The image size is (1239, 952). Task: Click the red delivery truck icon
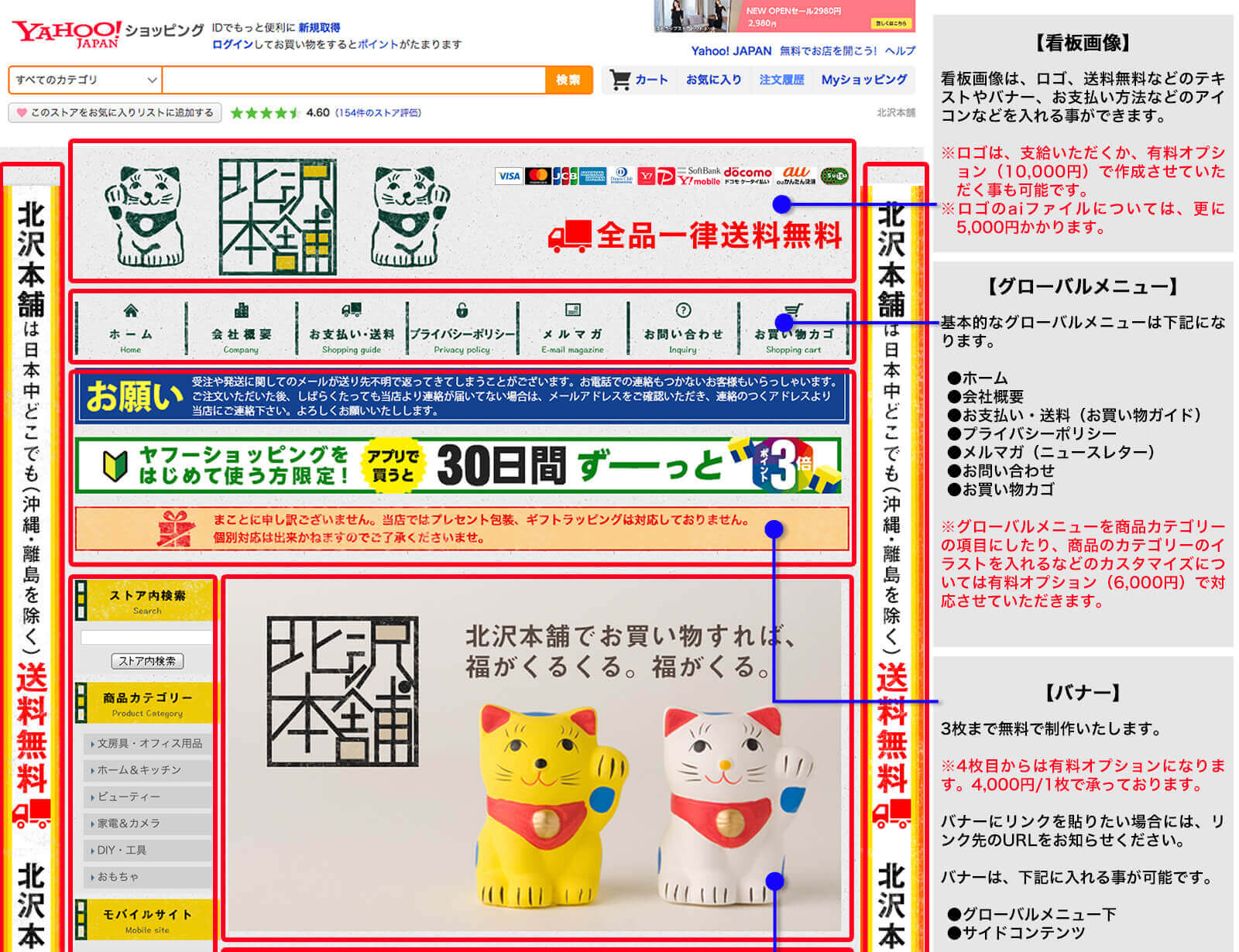(569, 236)
